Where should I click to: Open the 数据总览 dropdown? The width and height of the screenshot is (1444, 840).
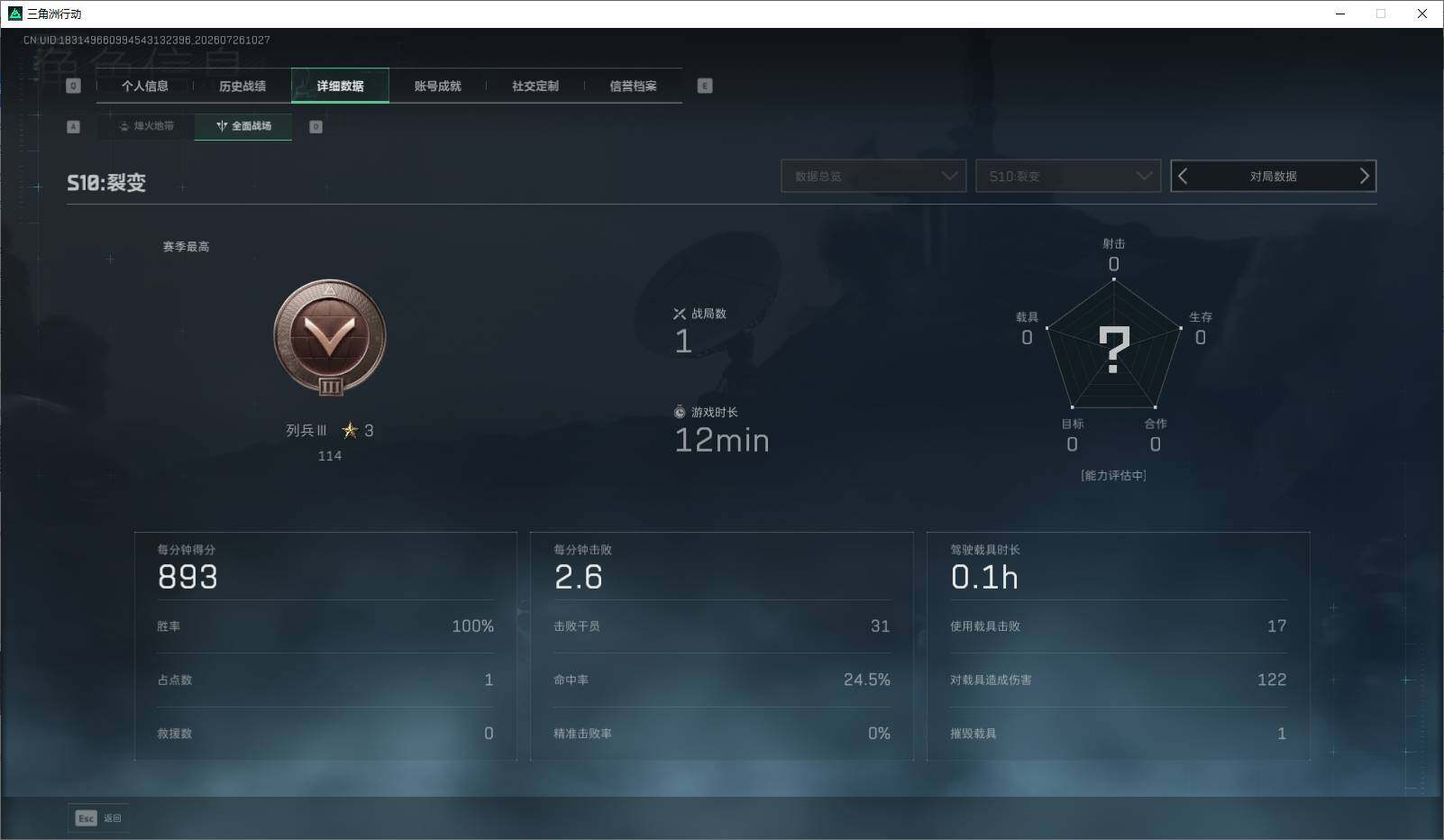873,177
